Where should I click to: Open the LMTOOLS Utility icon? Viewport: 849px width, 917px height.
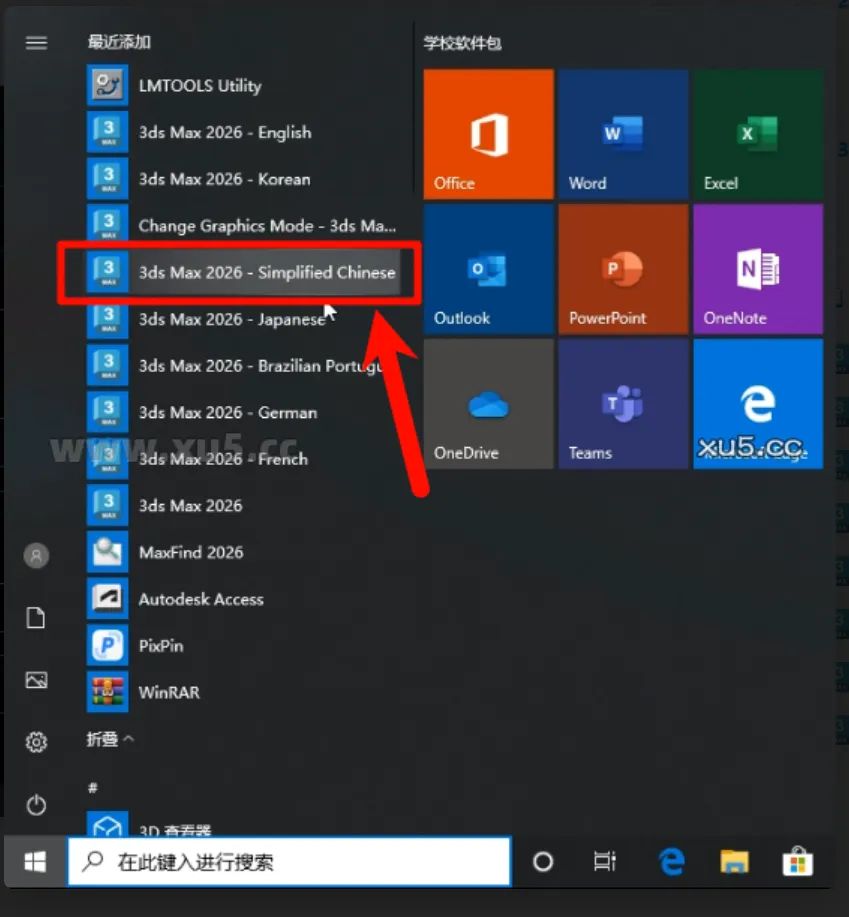click(108, 85)
